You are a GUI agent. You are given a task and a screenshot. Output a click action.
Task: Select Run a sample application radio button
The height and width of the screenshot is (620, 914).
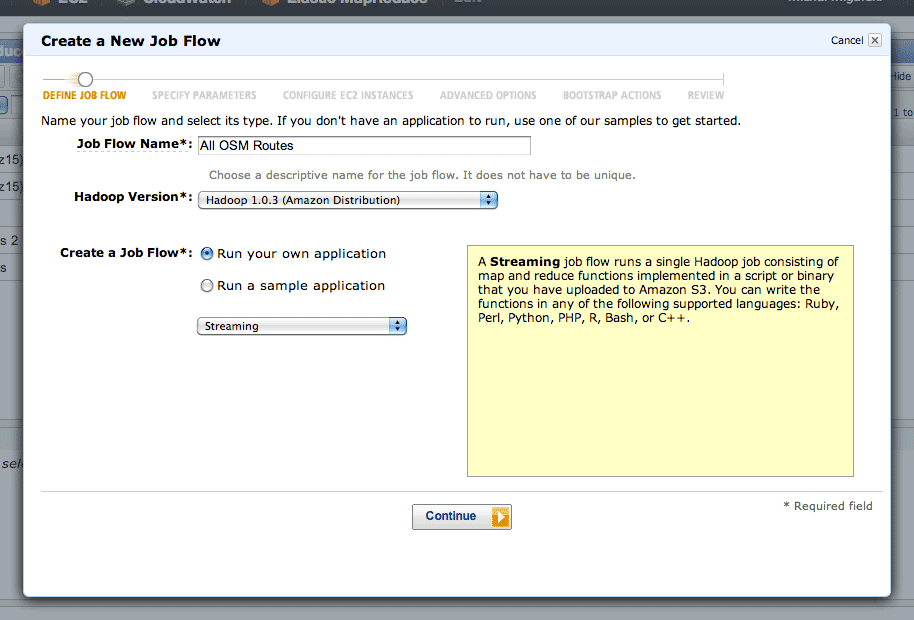tap(206, 286)
